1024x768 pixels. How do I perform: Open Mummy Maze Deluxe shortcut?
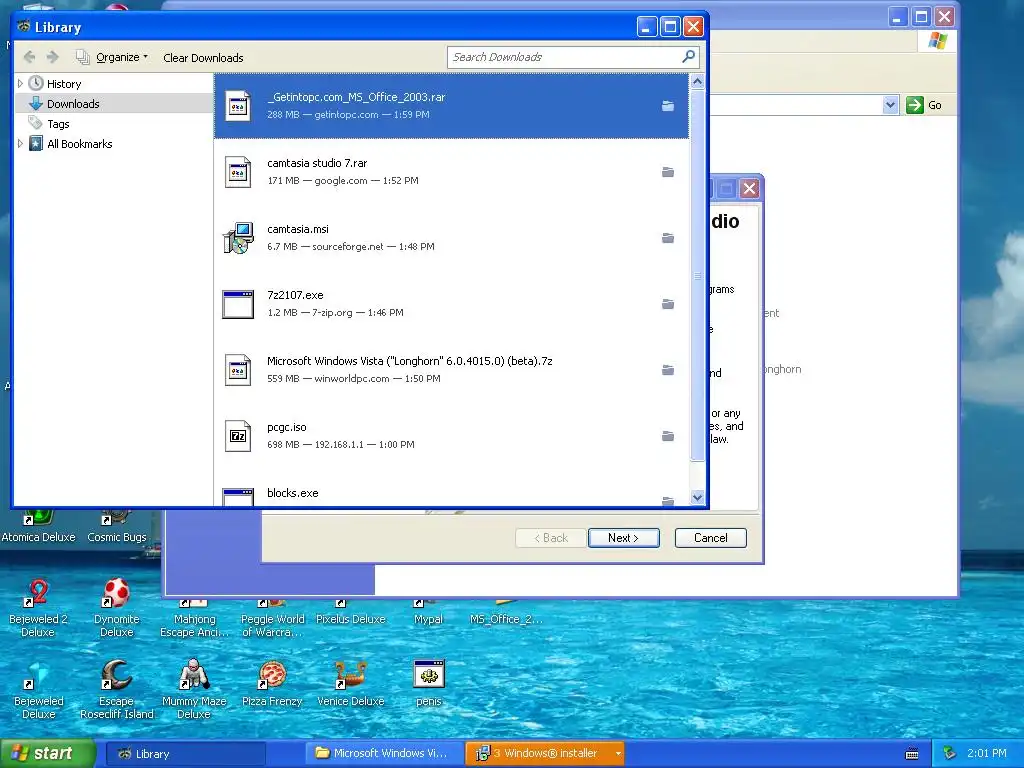click(x=194, y=690)
